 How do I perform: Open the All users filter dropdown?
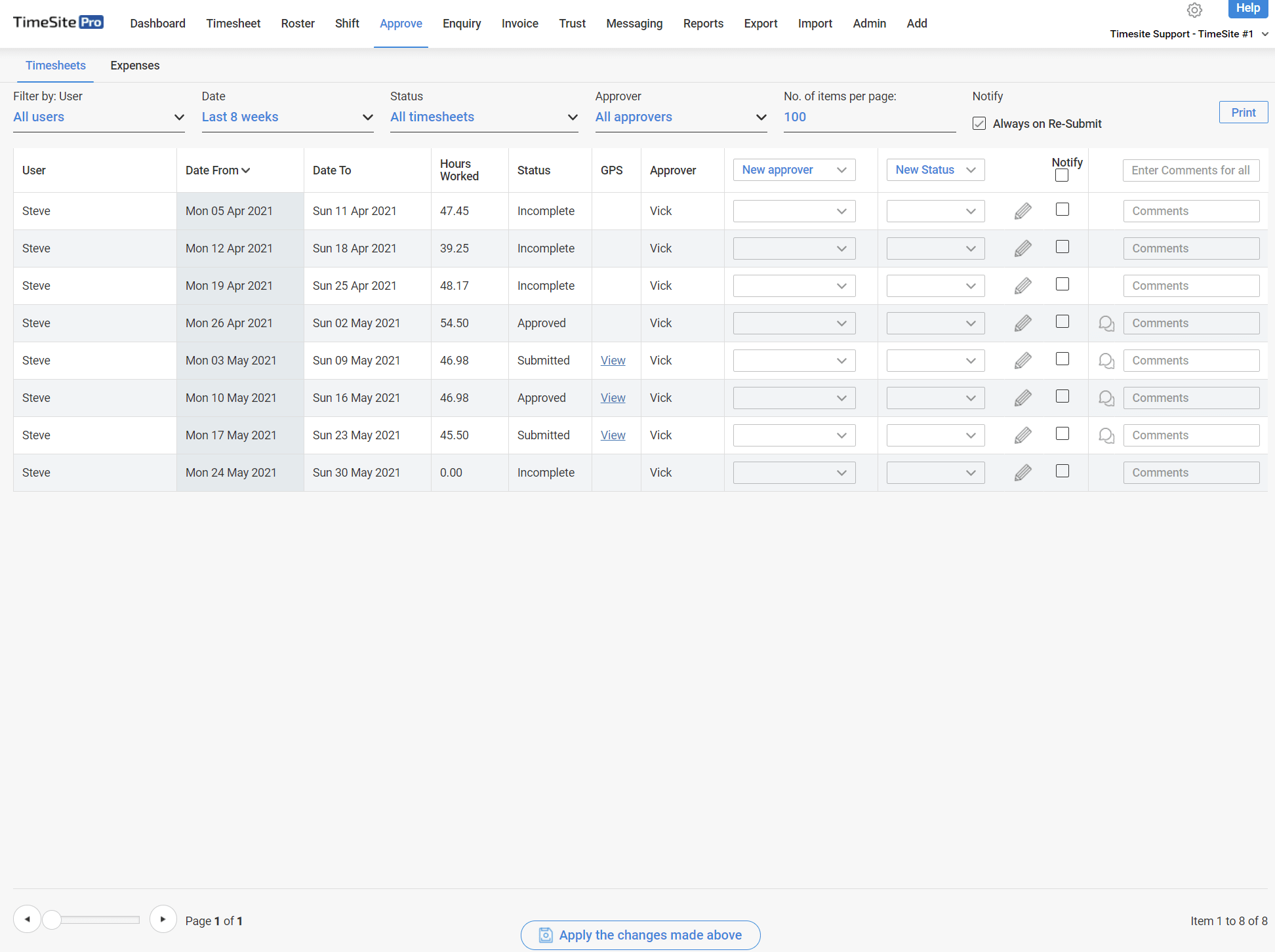point(99,117)
